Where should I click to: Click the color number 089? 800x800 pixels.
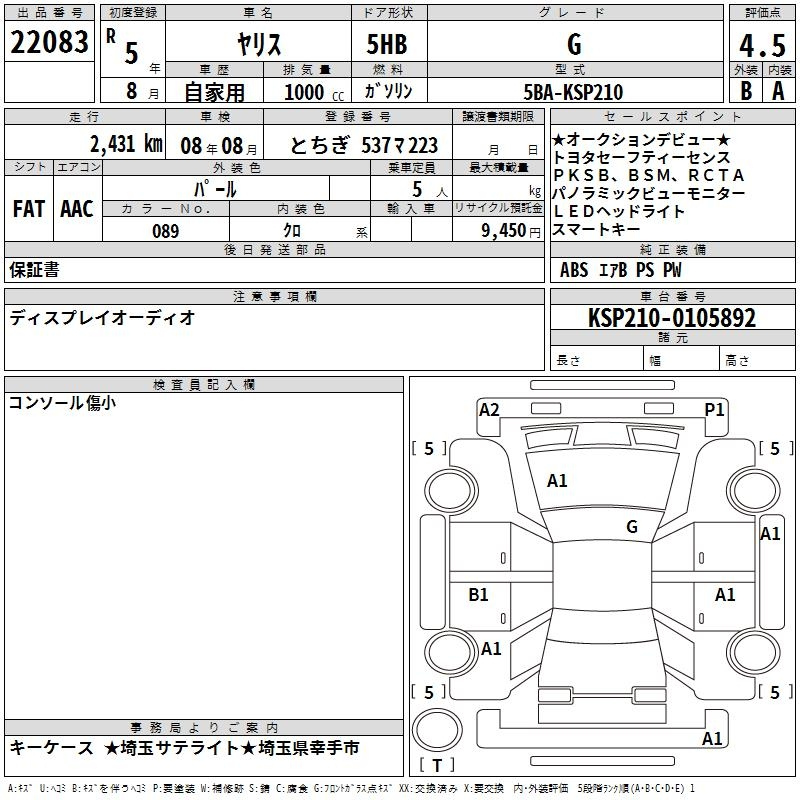point(166,231)
